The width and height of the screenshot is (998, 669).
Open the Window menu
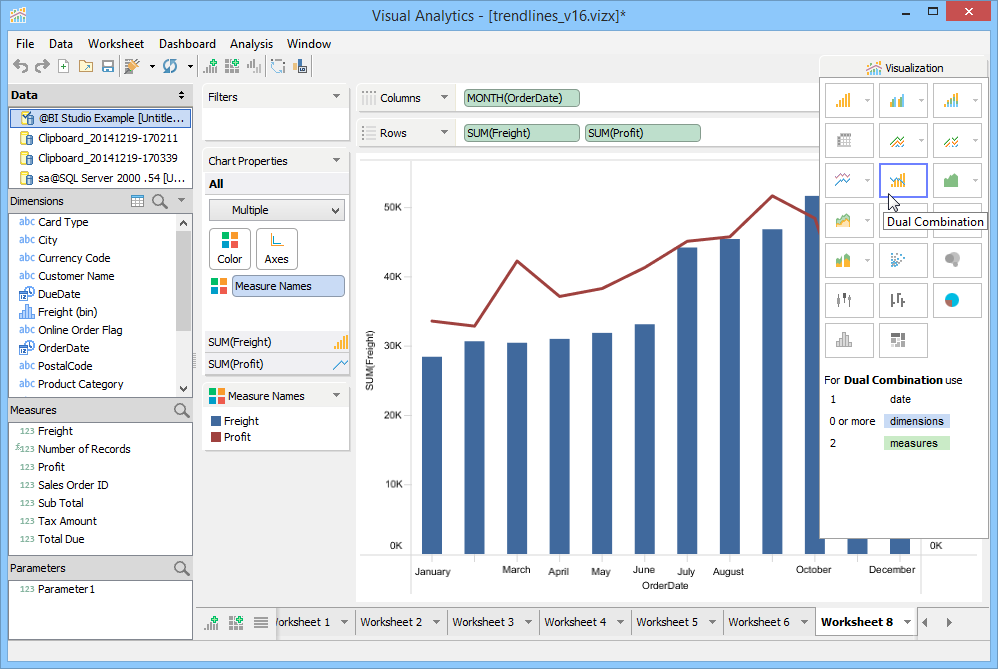coord(309,44)
